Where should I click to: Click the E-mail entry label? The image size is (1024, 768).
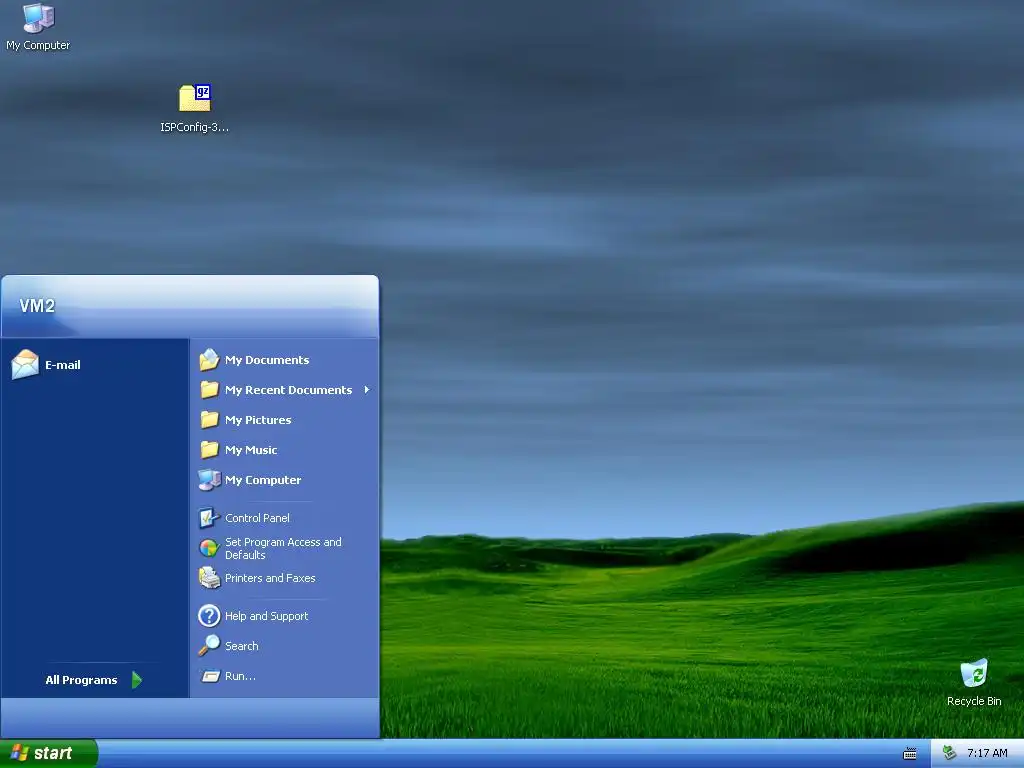pos(63,365)
